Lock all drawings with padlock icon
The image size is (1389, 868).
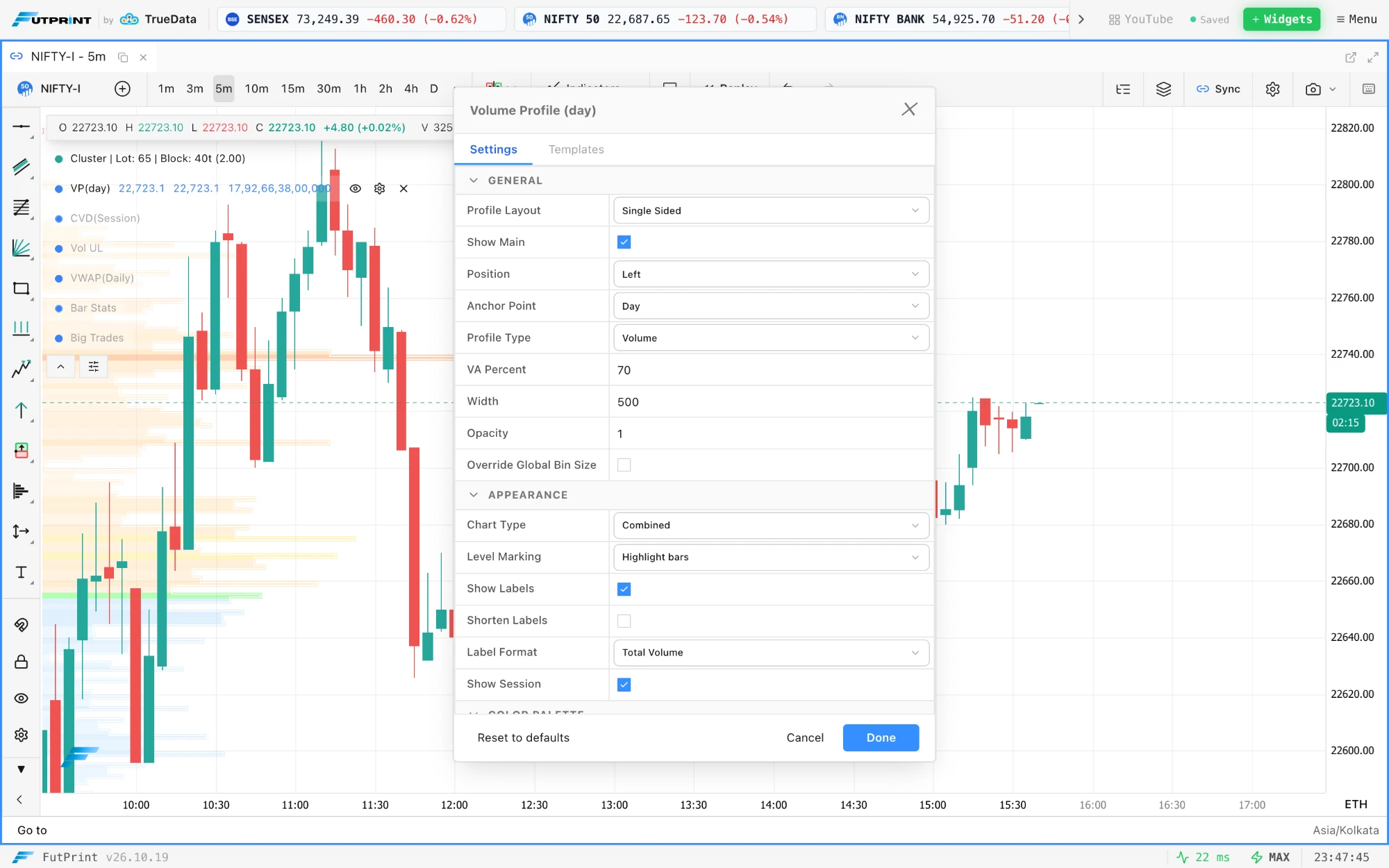(x=22, y=662)
